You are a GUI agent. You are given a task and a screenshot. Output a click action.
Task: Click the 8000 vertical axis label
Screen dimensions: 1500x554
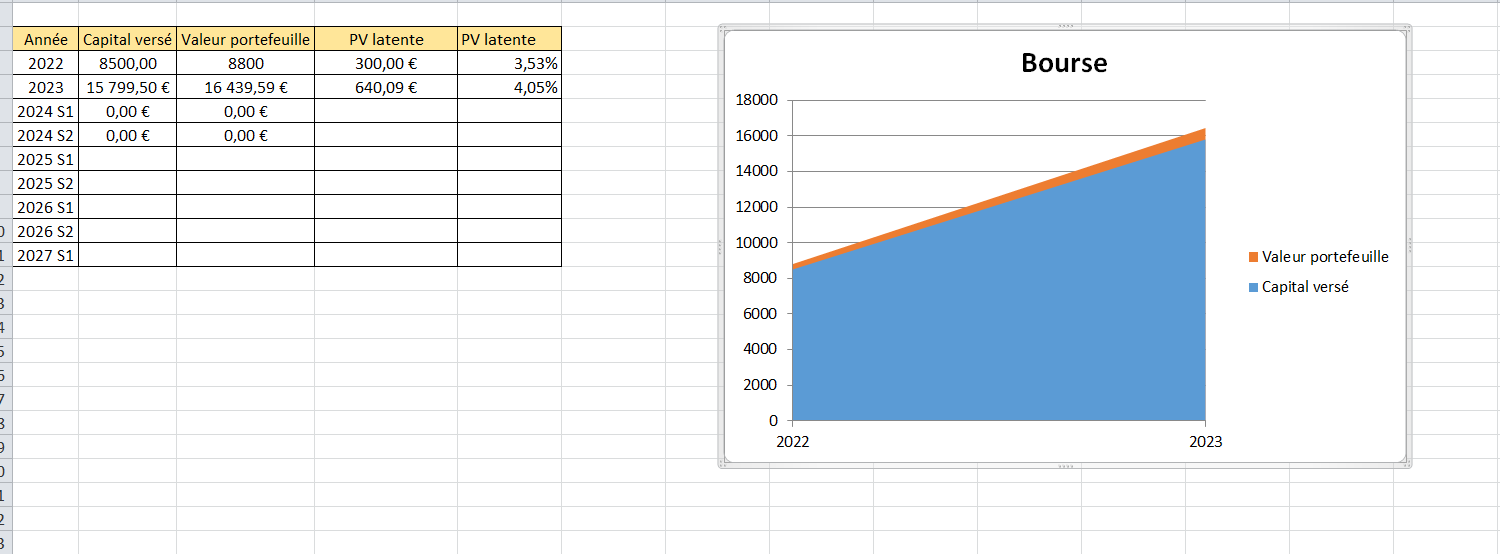click(x=761, y=278)
